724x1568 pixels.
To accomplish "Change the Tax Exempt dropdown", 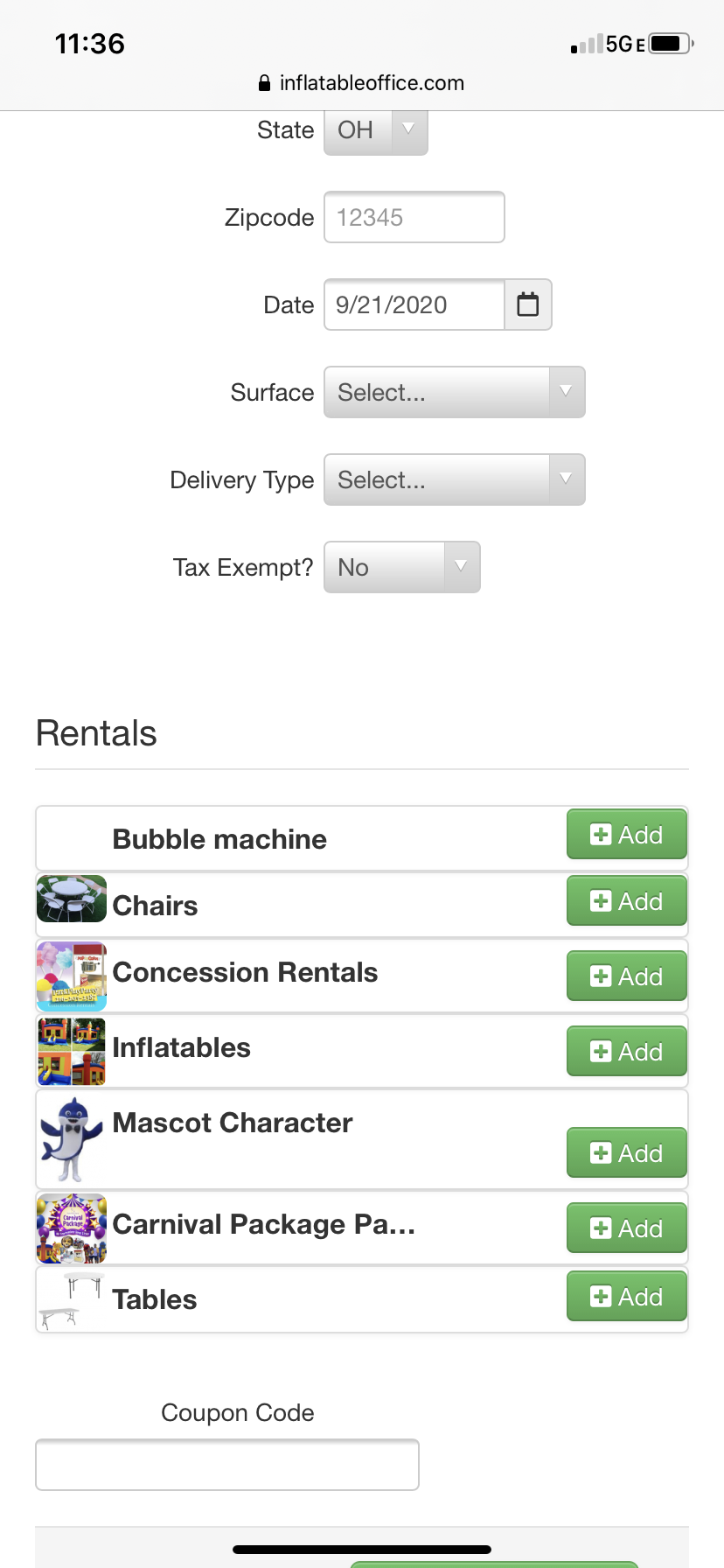I will (401, 567).
